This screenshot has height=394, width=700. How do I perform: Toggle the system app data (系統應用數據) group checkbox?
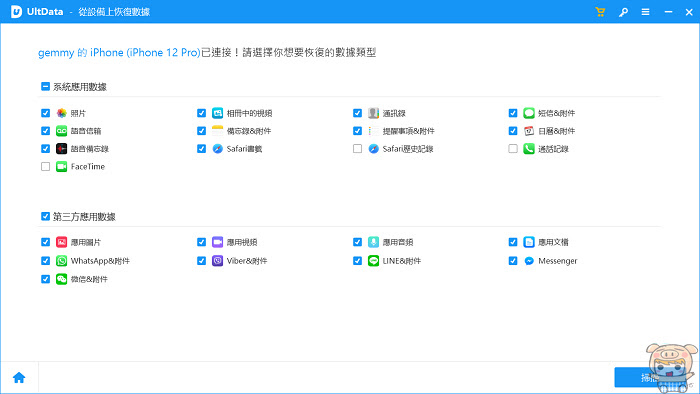click(x=45, y=86)
